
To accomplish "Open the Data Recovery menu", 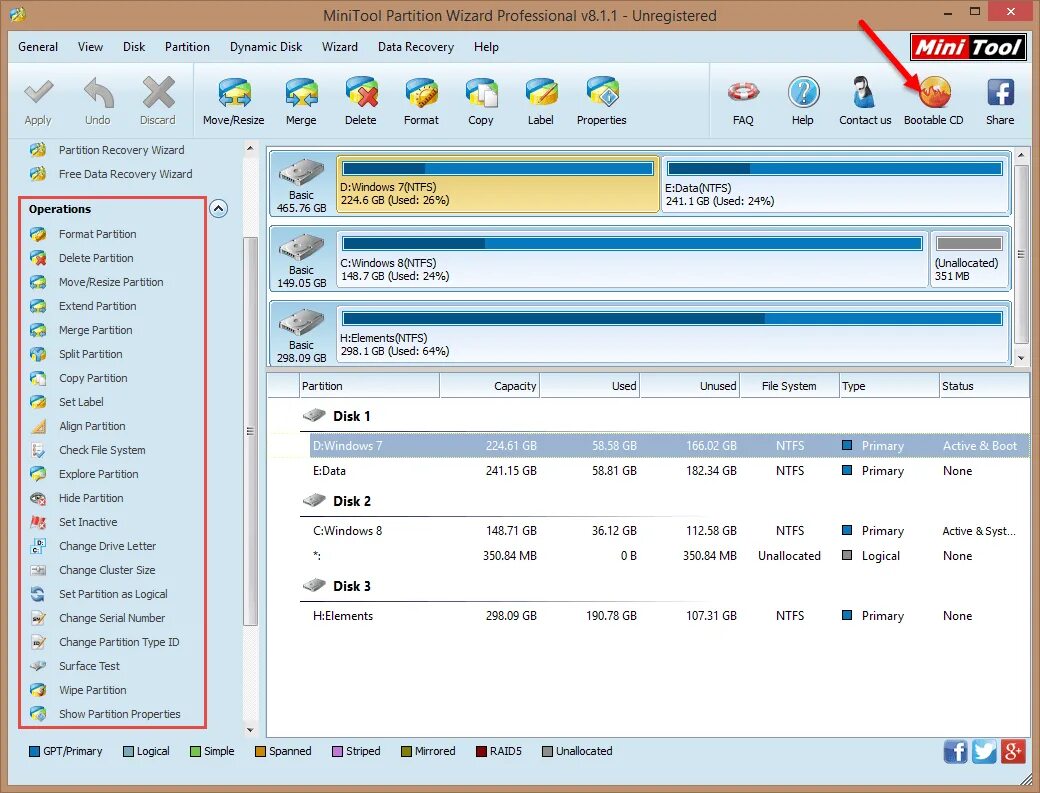I will click(x=416, y=47).
